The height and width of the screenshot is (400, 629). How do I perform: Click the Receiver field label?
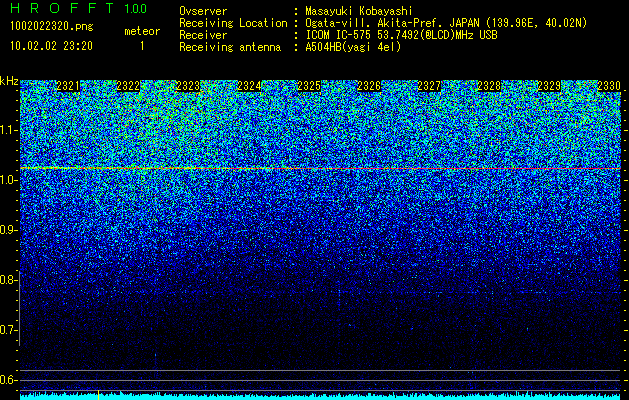pyautogui.click(x=203, y=35)
